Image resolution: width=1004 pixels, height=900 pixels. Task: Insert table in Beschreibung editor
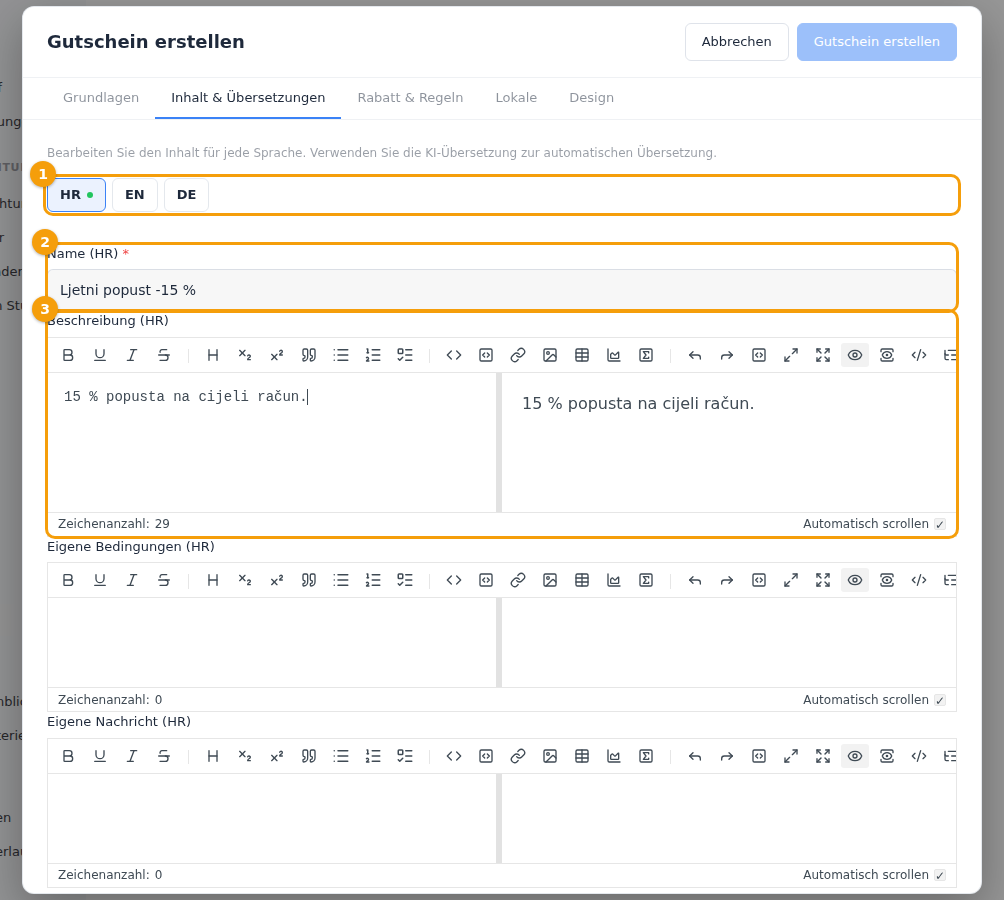(582, 355)
